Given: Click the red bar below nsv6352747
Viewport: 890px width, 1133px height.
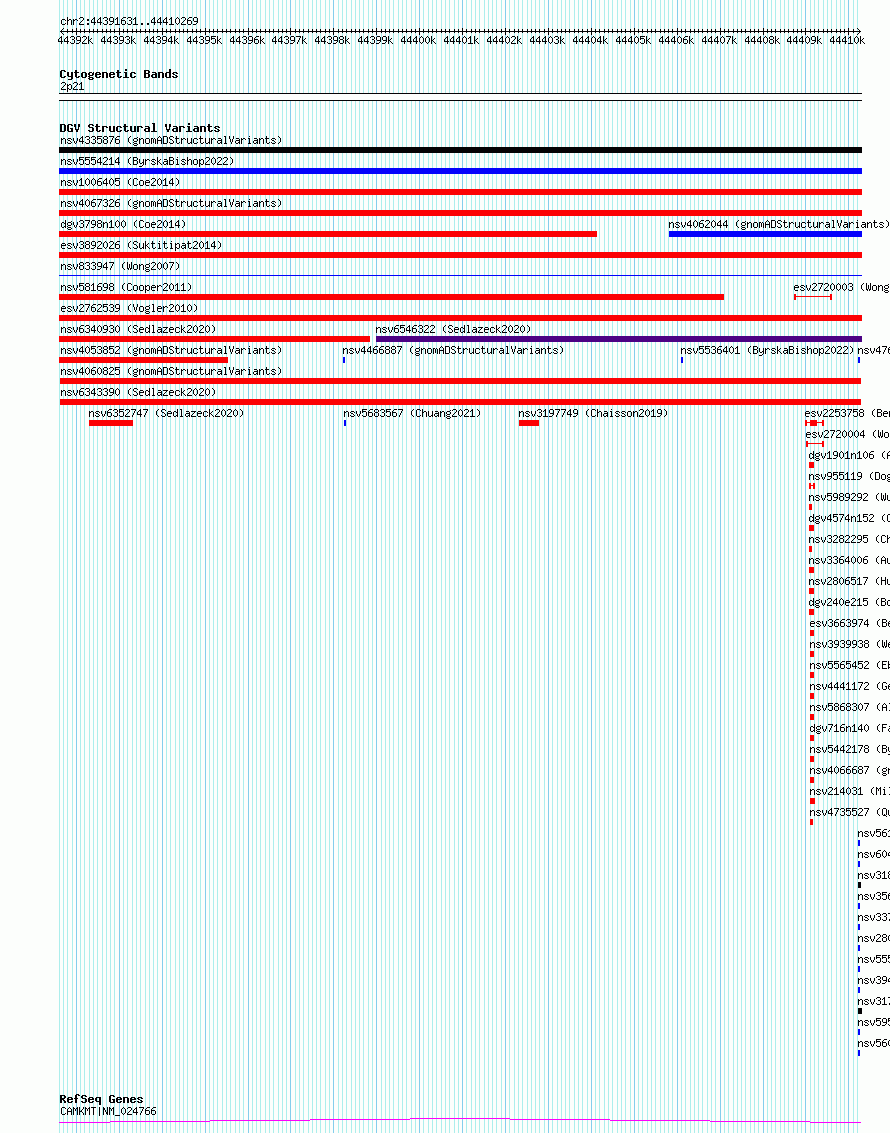Looking at the screenshot, I should (x=111, y=423).
